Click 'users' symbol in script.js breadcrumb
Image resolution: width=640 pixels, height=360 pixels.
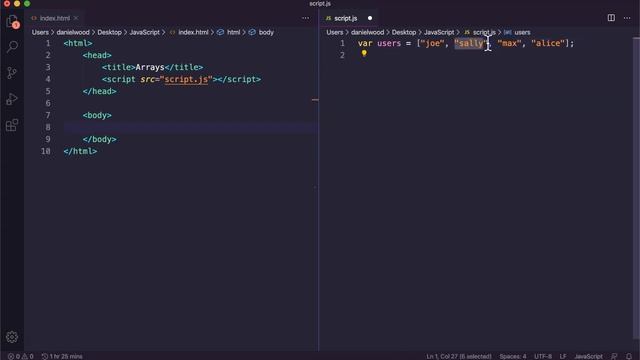[x=522, y=32]
